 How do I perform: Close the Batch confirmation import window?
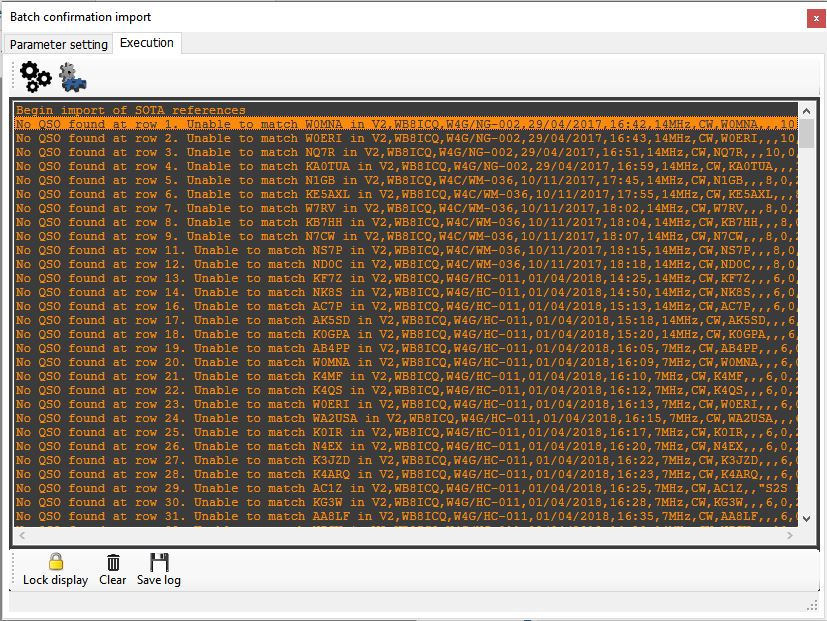click(x=815, y=18)
